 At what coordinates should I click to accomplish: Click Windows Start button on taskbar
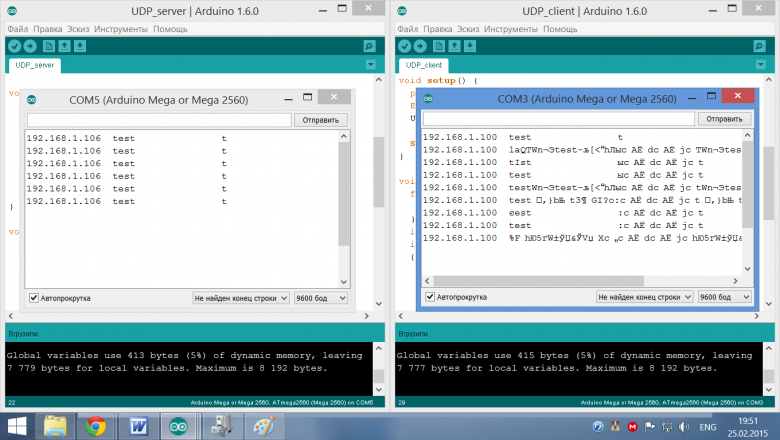click(x=17, y=427)
